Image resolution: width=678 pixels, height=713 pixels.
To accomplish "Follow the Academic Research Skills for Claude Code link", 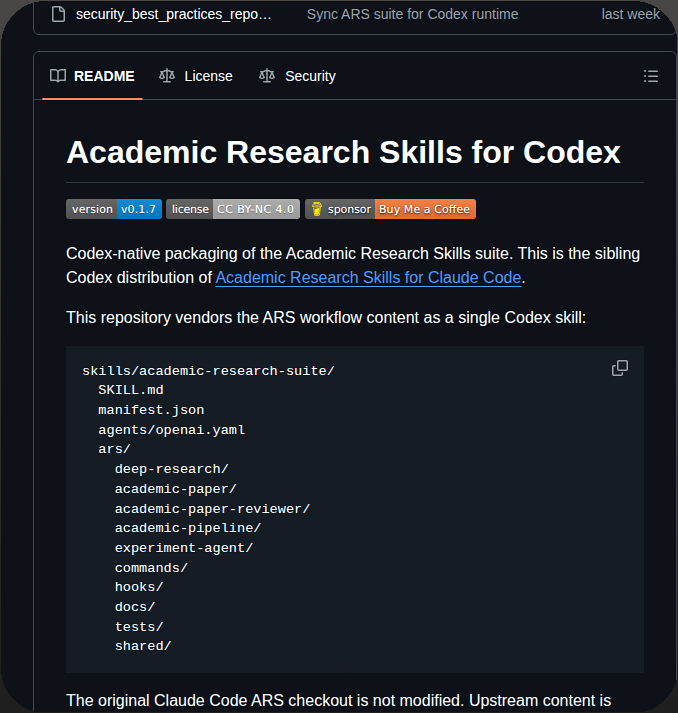I will 368,277.
